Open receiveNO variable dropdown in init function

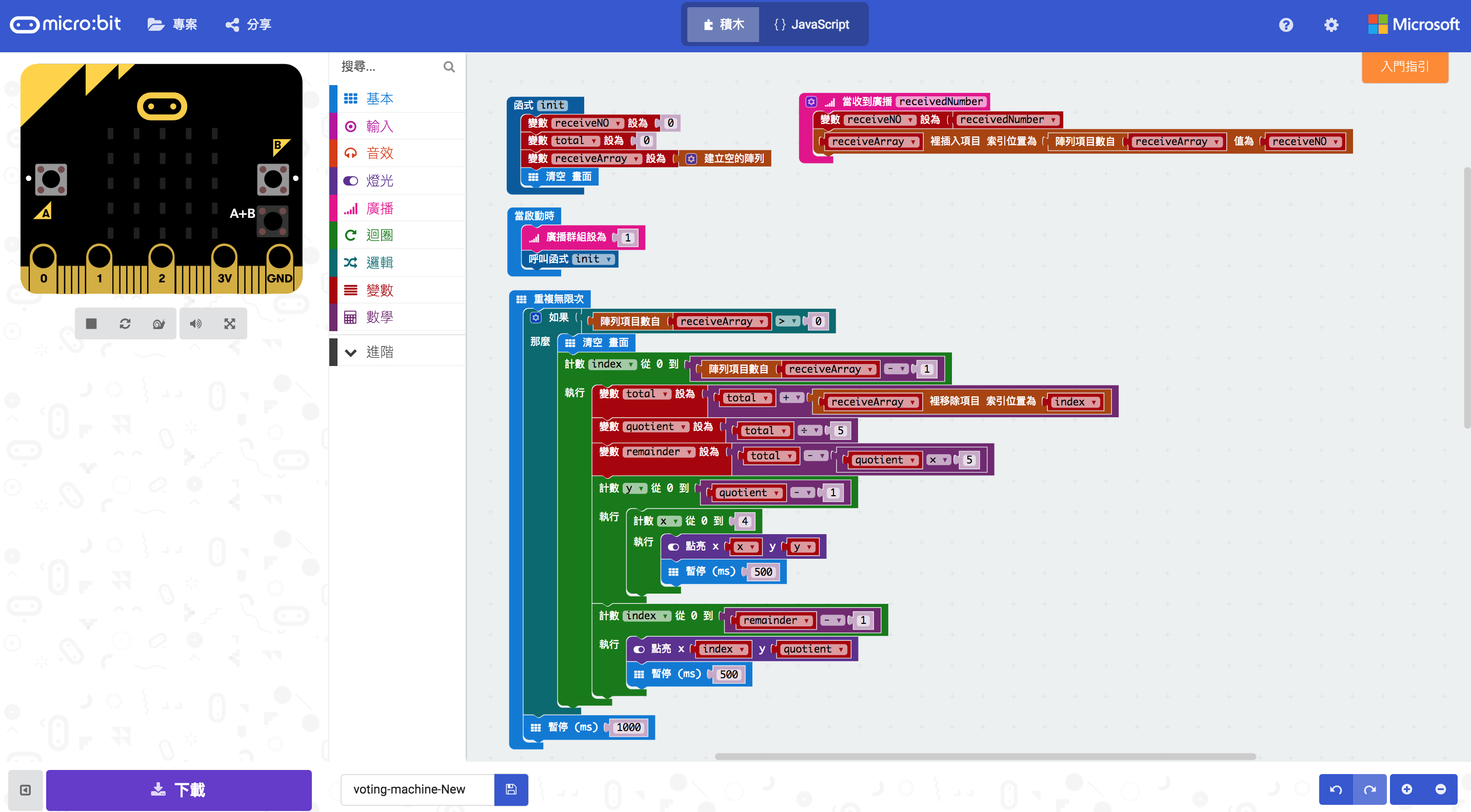[x=588, y=123]
